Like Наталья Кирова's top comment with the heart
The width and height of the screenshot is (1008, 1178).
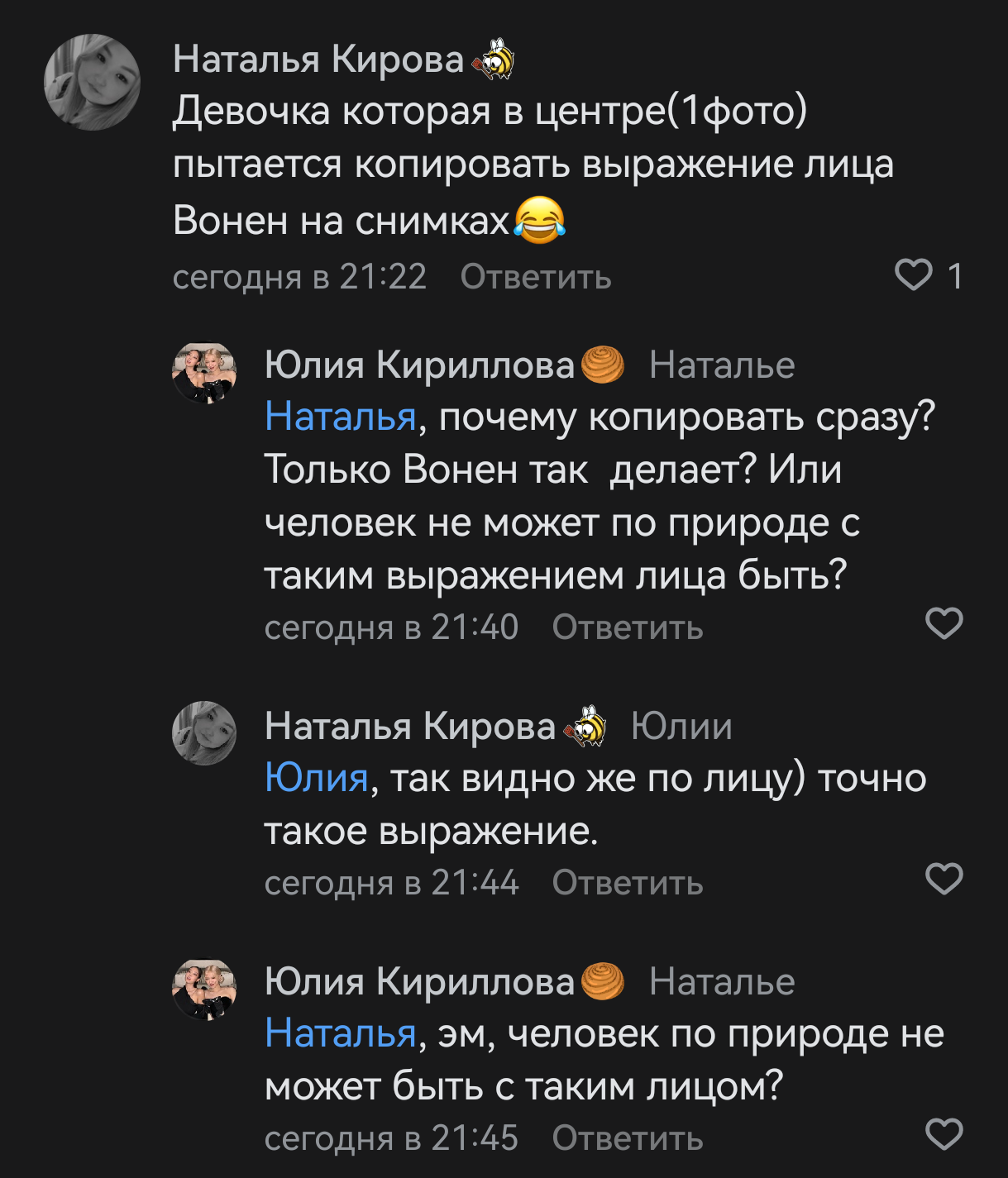coord(914,275)
